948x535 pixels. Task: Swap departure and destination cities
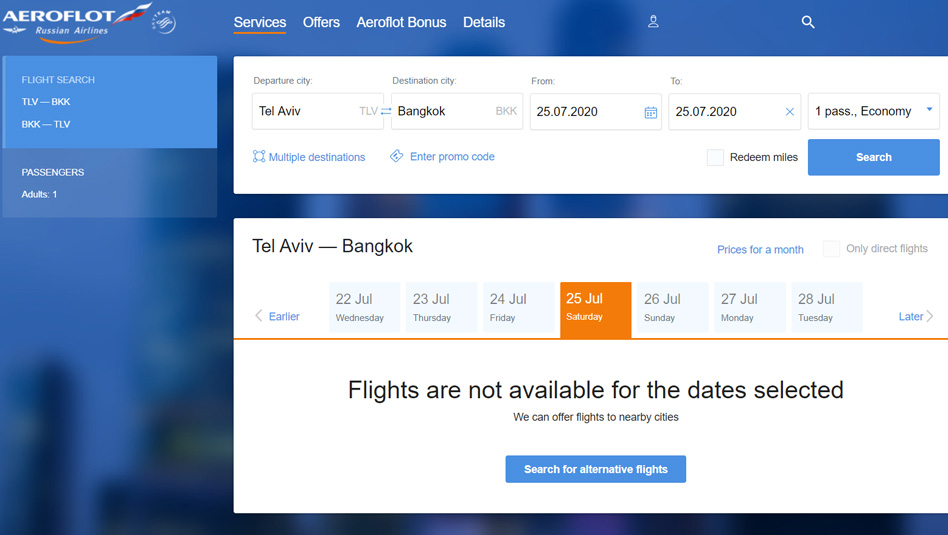pyautogui.click(x=386, y=112)
